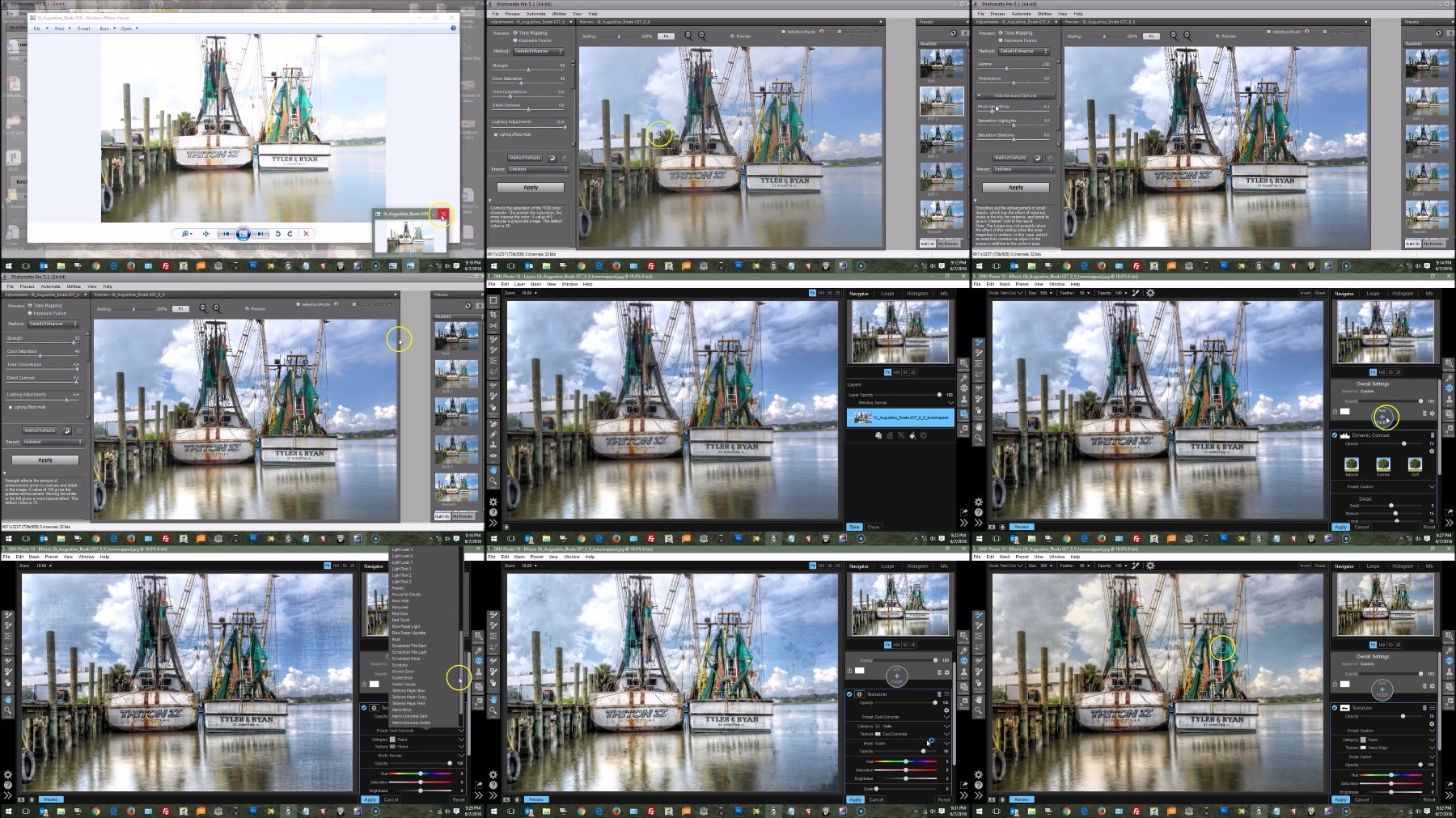Select the Red Eye tool in ON1 Layers
This screenshot has width=1456, height=818.
tap(493, 456)
